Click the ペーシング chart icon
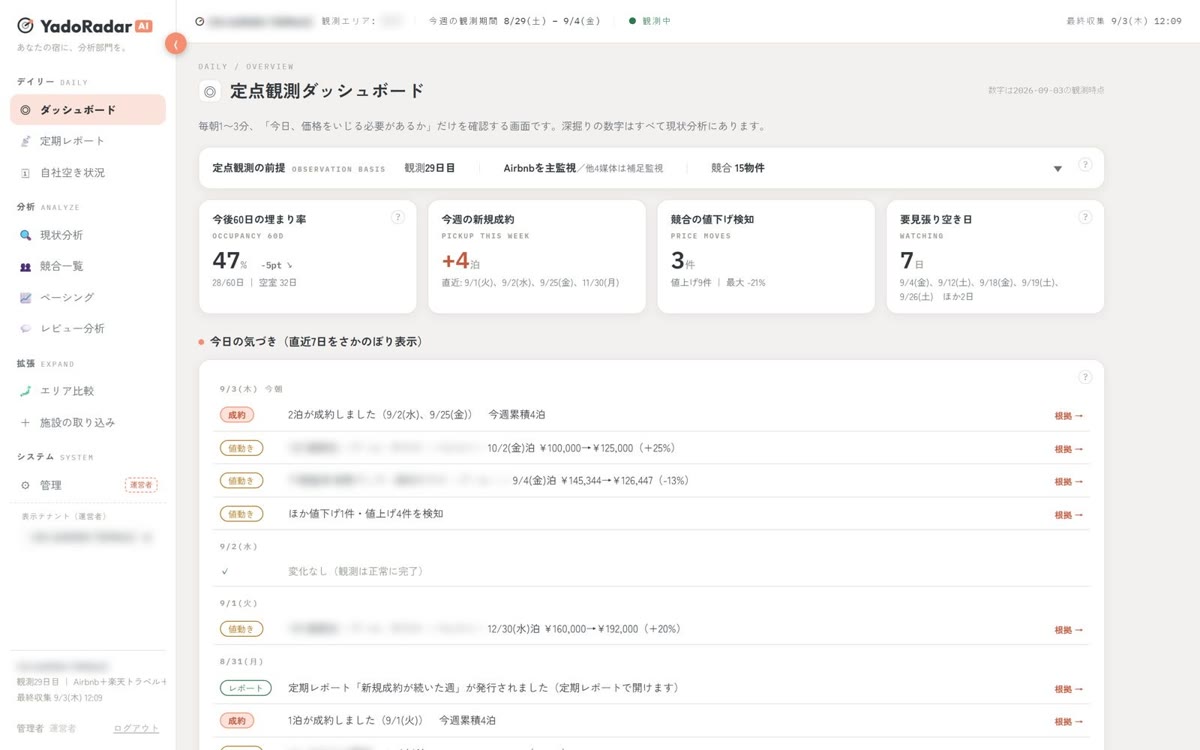The image size is (1200, 750). [26, 297]
